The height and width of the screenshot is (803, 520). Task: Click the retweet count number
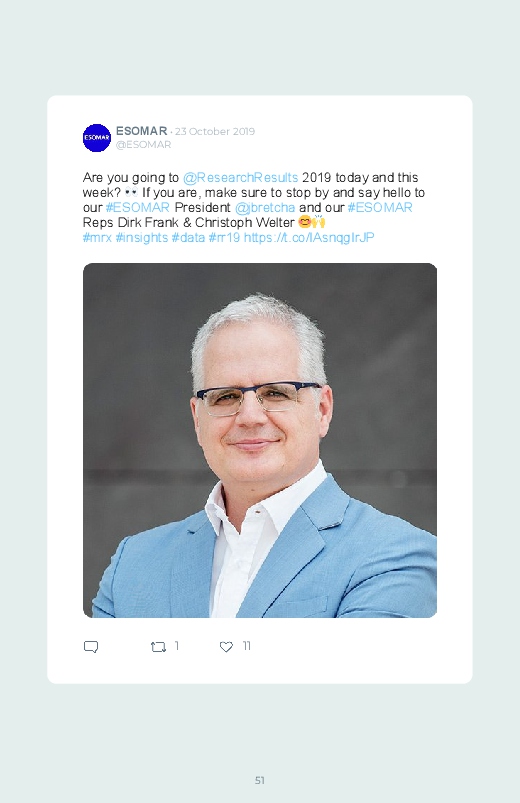click(x=177, y=646)
